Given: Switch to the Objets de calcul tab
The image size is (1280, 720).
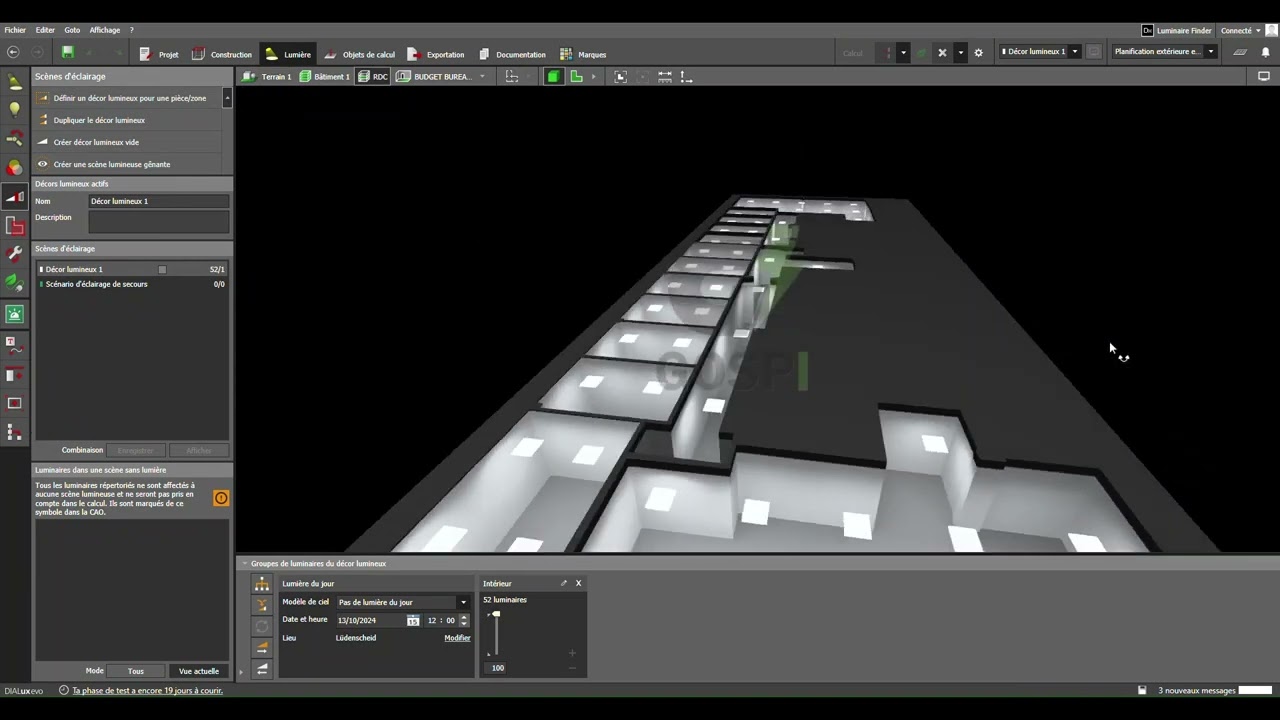Looking at the screenshot, I should tap(359, 54).
